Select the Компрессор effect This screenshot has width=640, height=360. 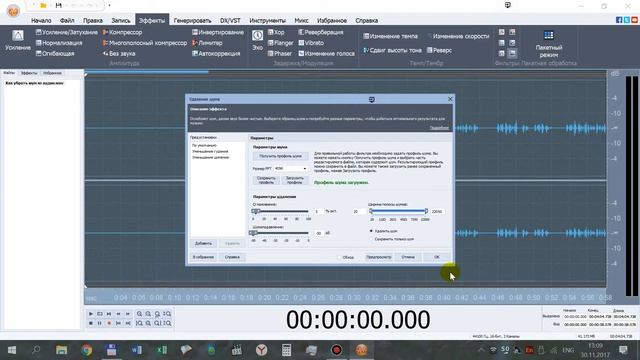click(122, 32)
